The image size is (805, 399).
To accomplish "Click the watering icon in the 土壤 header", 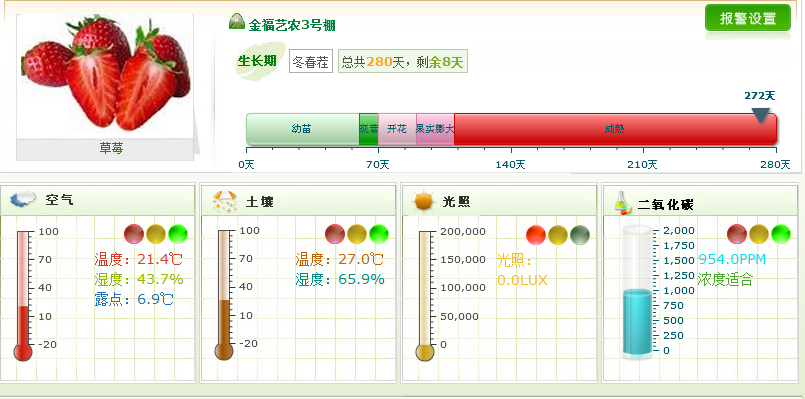I will [224, 202].
